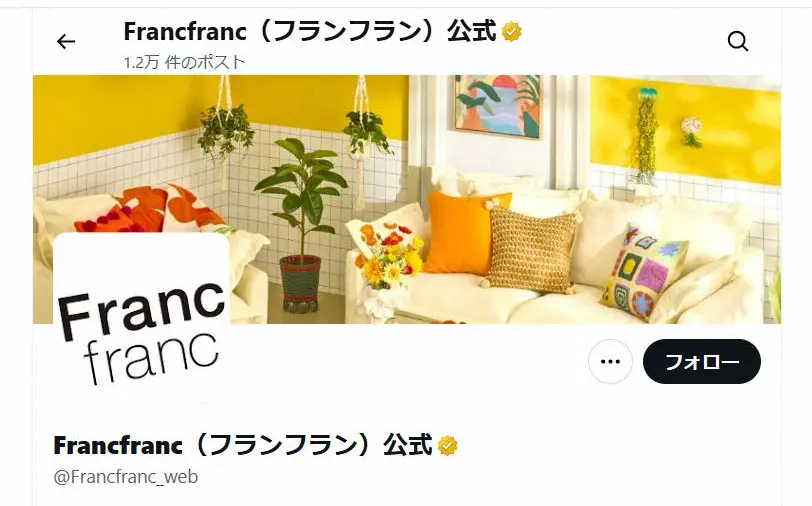Go back using the left arrow
Viewport: 812px width, 506px height.
tap(66, 41)
